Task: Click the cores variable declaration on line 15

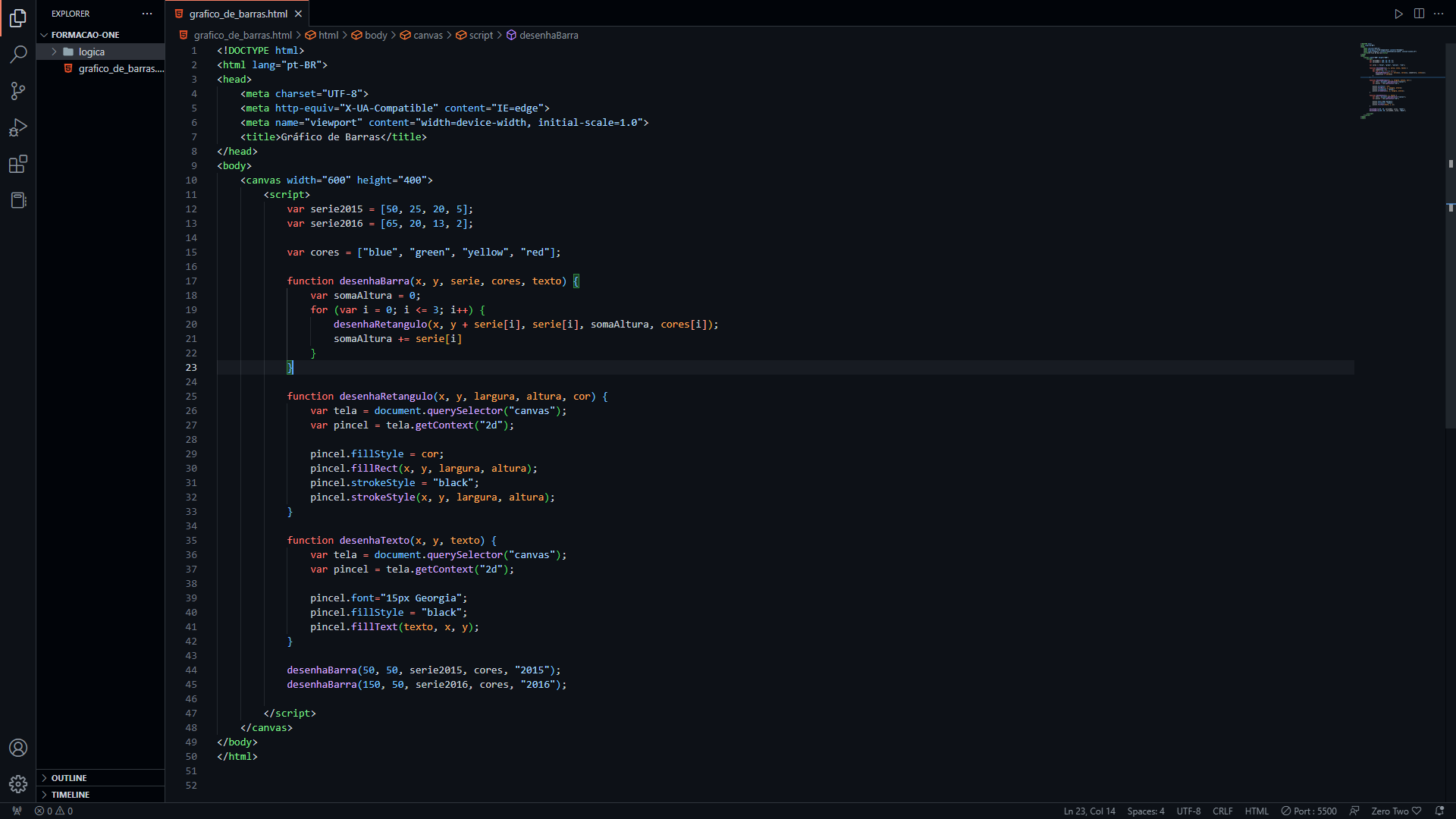Action: coord(325,252)
